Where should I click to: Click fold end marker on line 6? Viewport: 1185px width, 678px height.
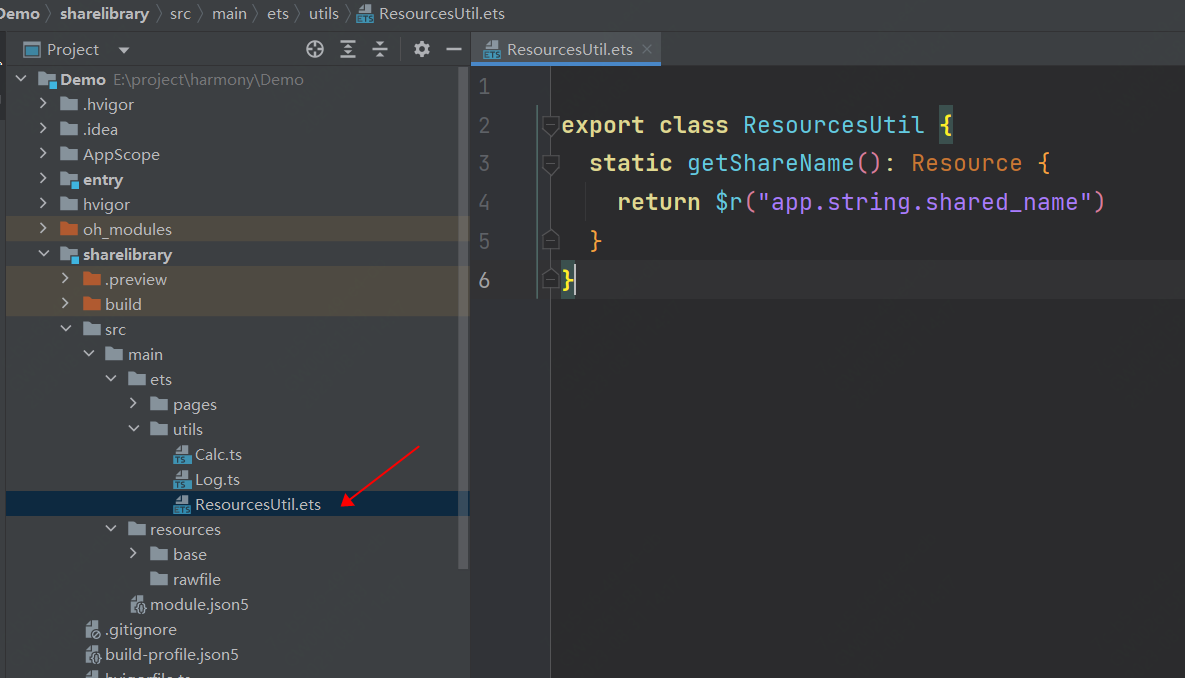(550, 279)
